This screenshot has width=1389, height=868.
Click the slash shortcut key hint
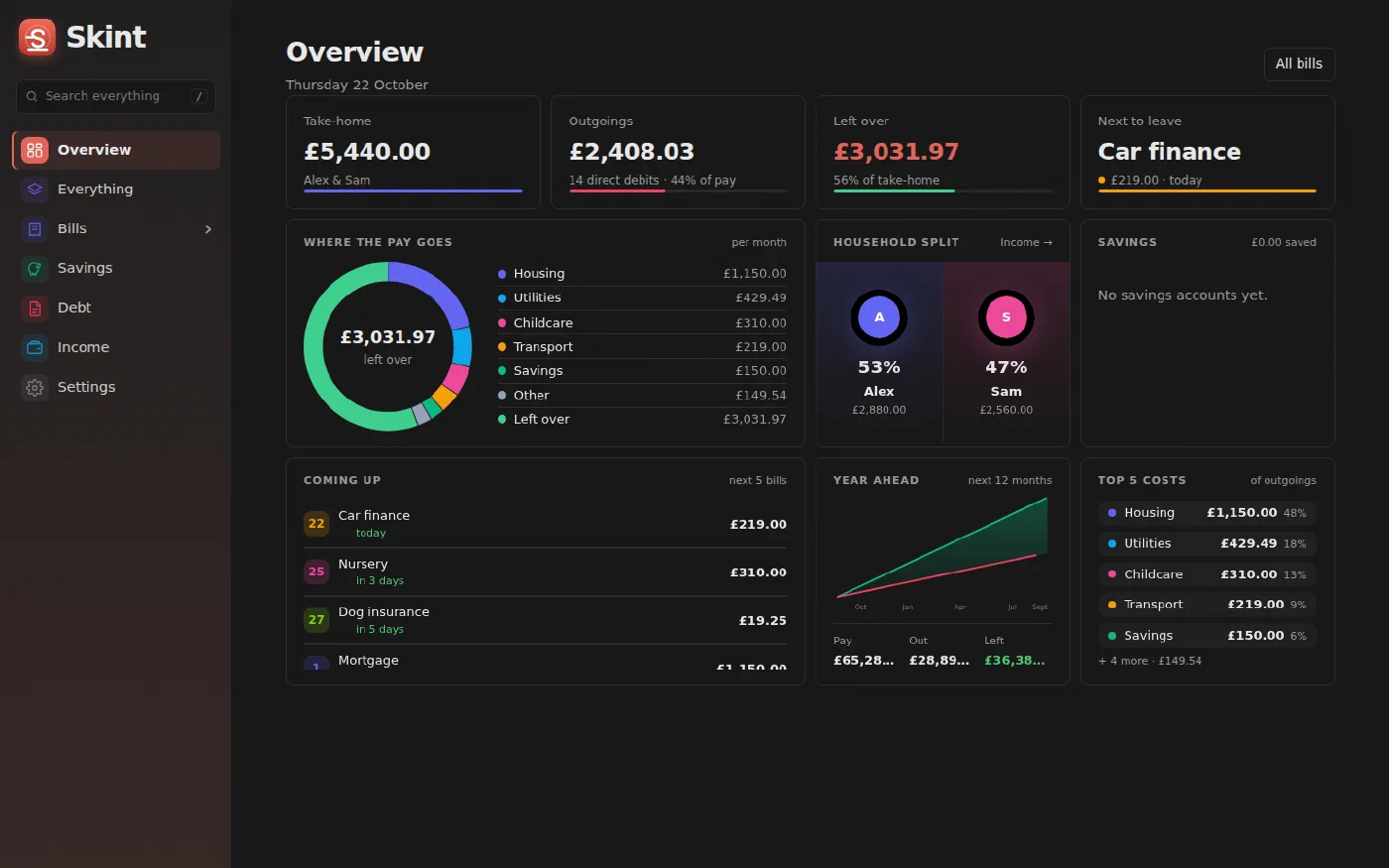199,96
